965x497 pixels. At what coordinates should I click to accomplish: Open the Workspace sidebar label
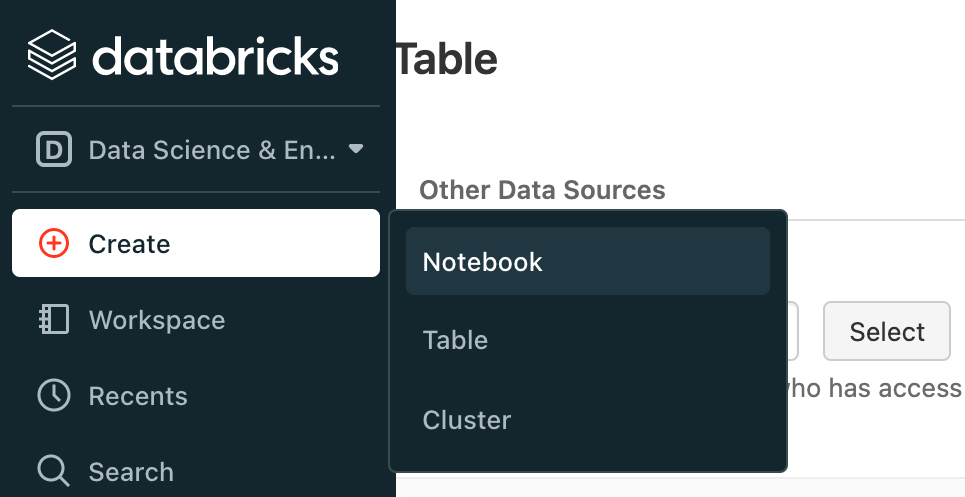(157, 320)
